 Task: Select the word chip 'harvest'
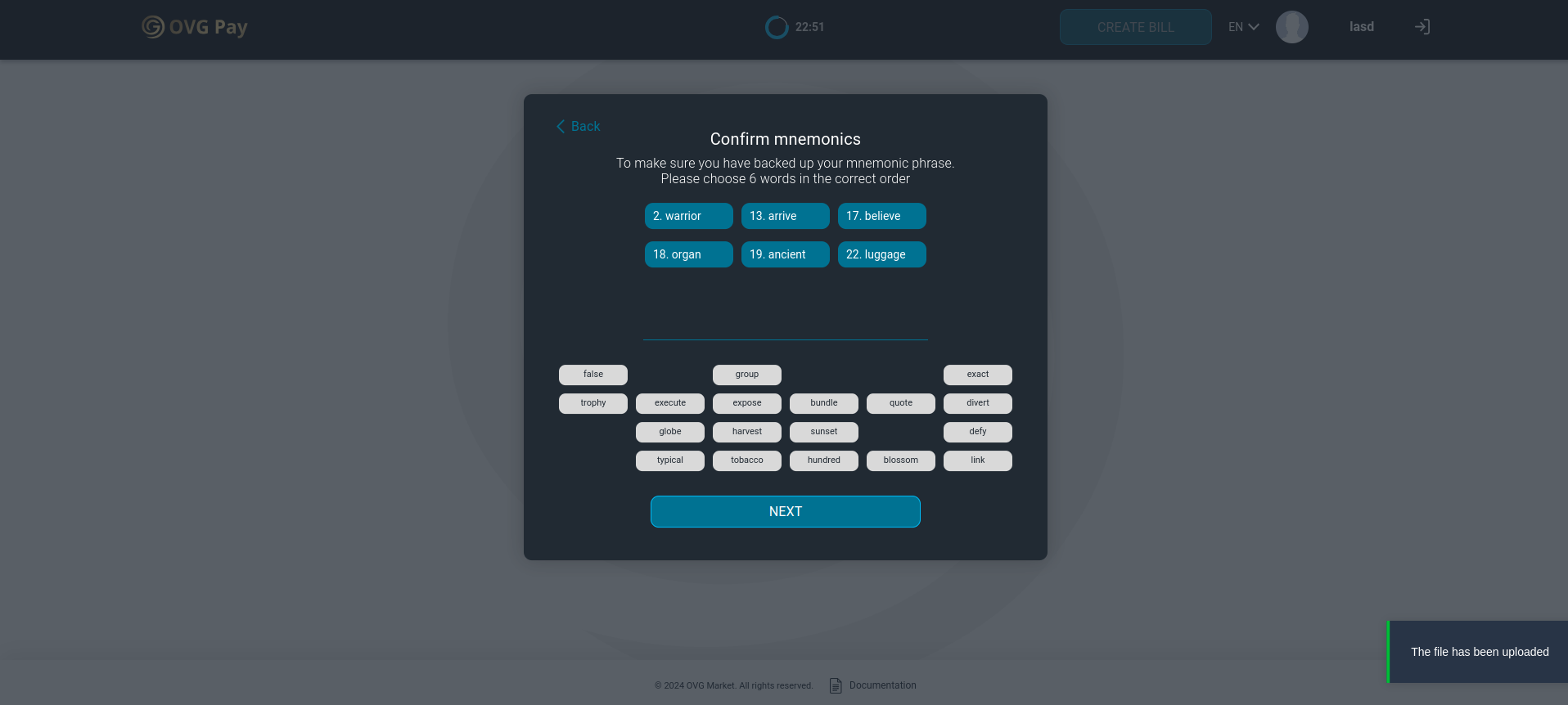click(x=746, y=432)
